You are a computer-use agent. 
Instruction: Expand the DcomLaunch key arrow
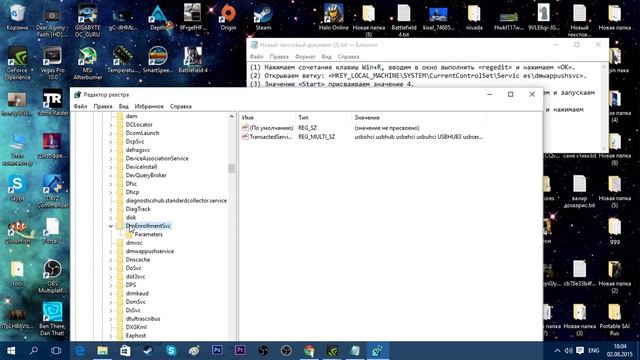111,133
